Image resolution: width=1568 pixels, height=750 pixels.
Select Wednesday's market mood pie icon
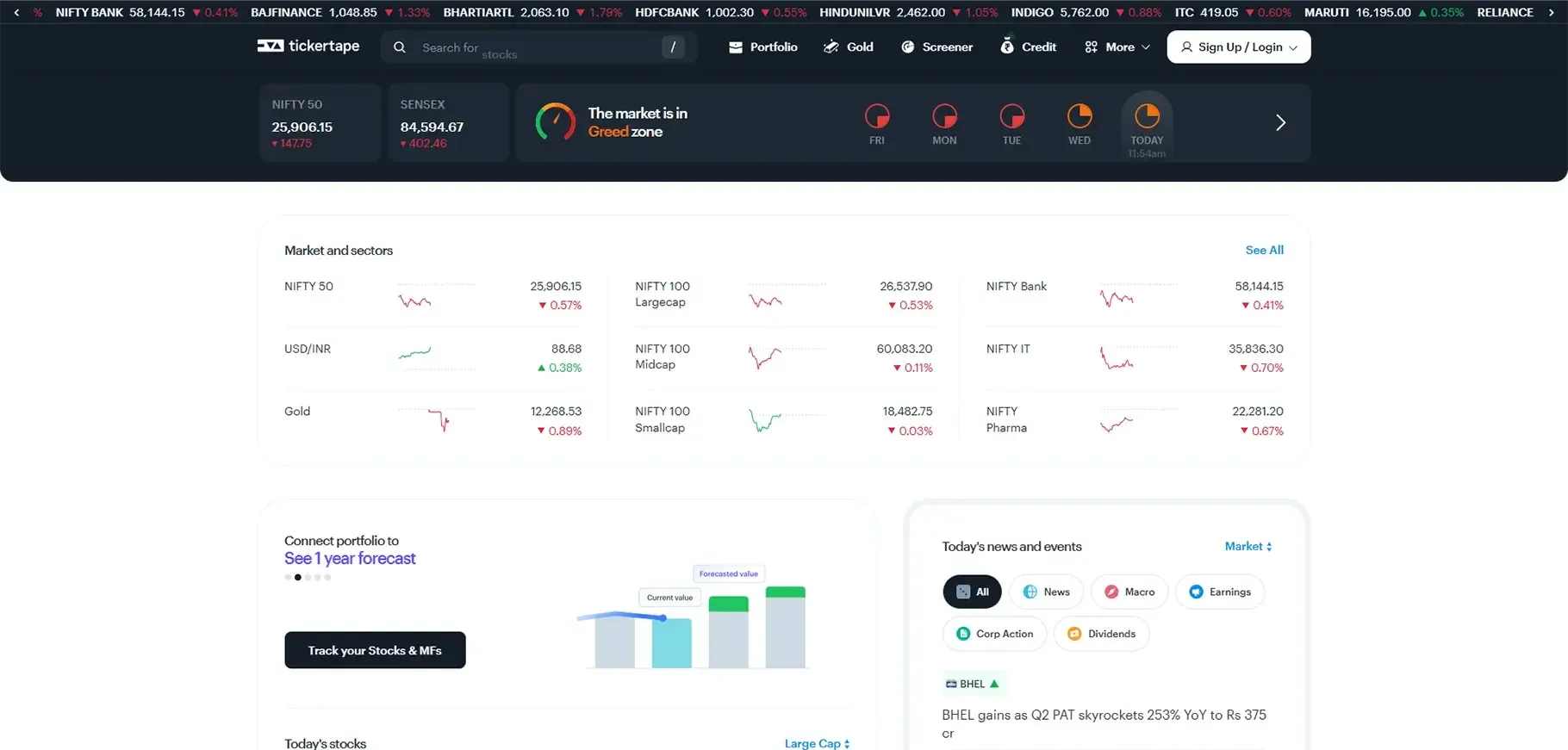1079,116
